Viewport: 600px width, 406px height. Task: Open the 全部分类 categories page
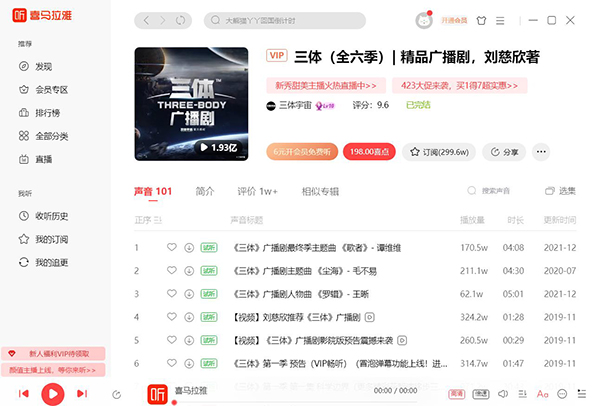click(43, 136)
